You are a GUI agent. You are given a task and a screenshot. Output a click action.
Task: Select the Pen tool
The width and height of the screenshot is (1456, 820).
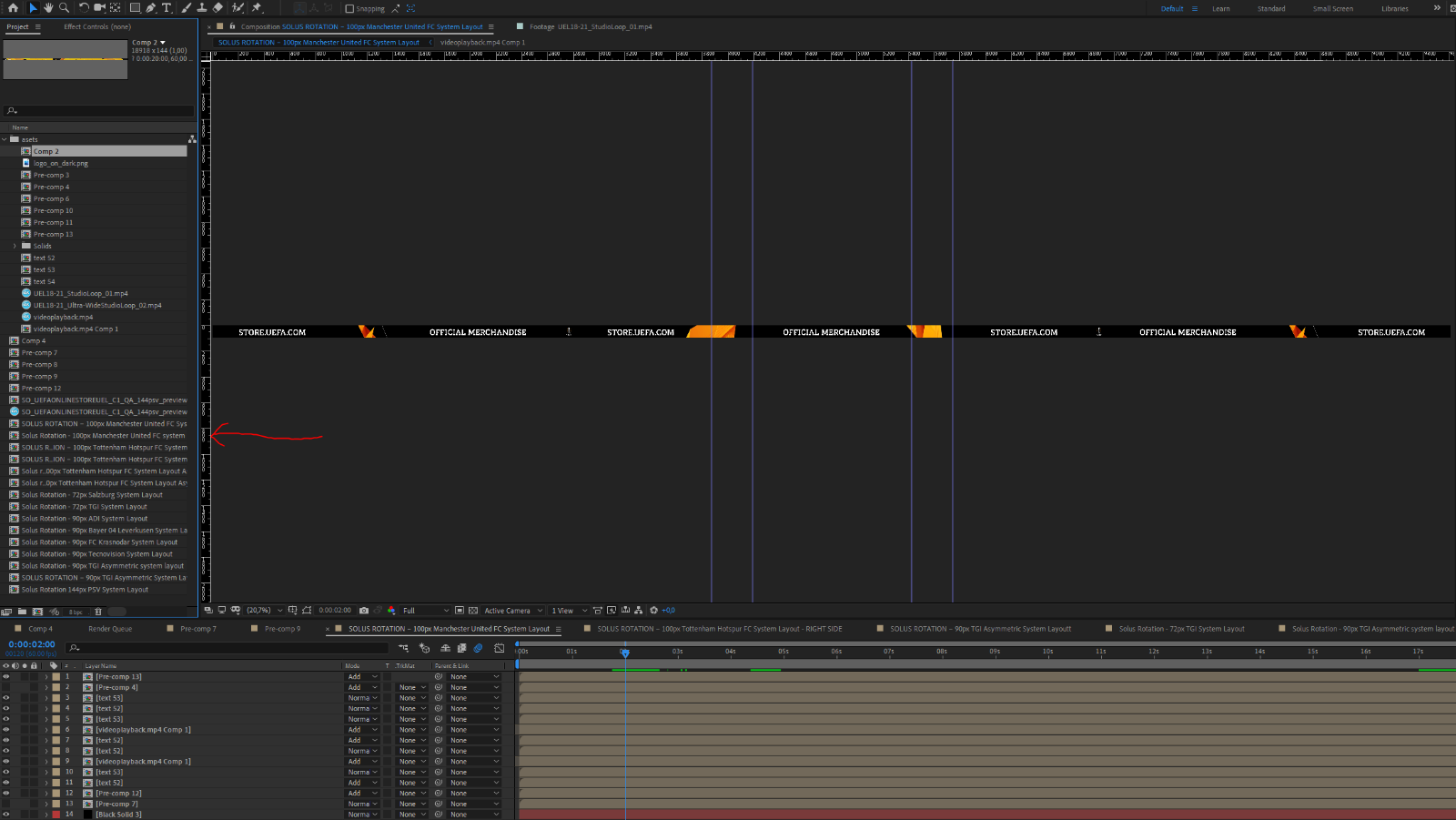point(151,7)
